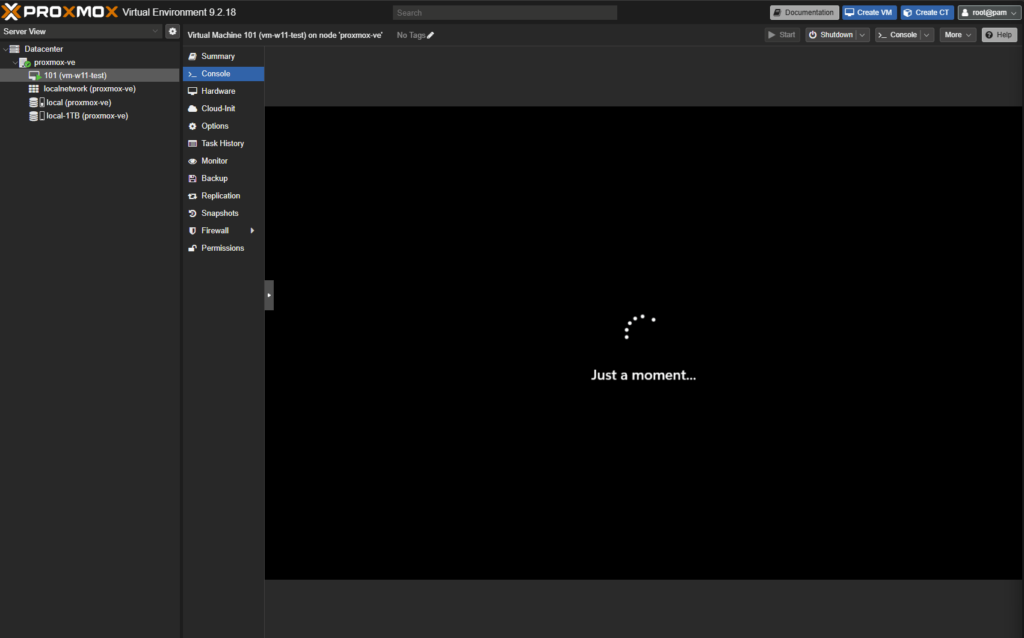Select the Console menu item
The image size is (1024, 638).
point(223,74)
